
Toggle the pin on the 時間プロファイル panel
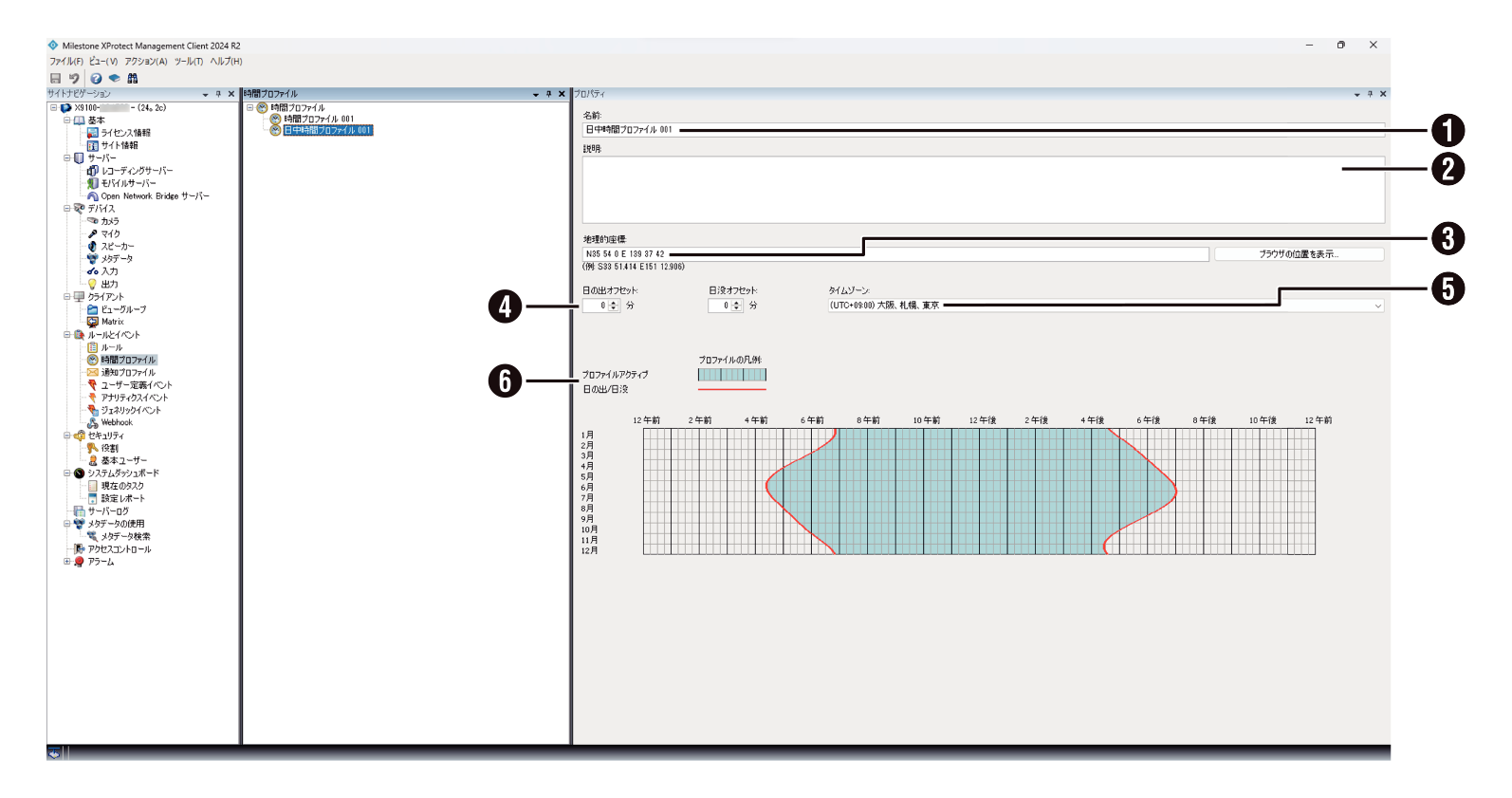point(548,94)
